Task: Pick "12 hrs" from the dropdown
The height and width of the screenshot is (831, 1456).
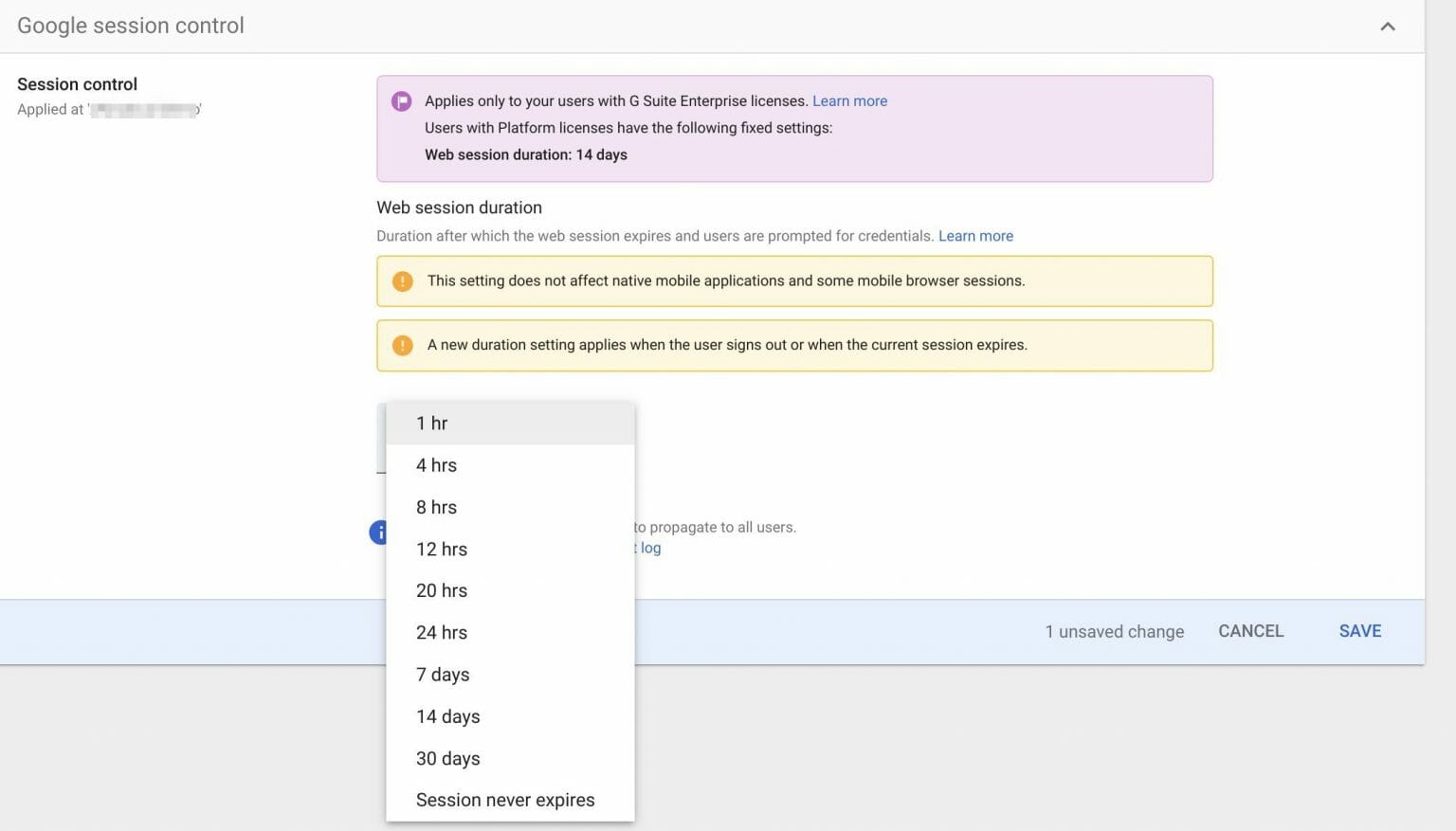Action: (x=442, y=549)
